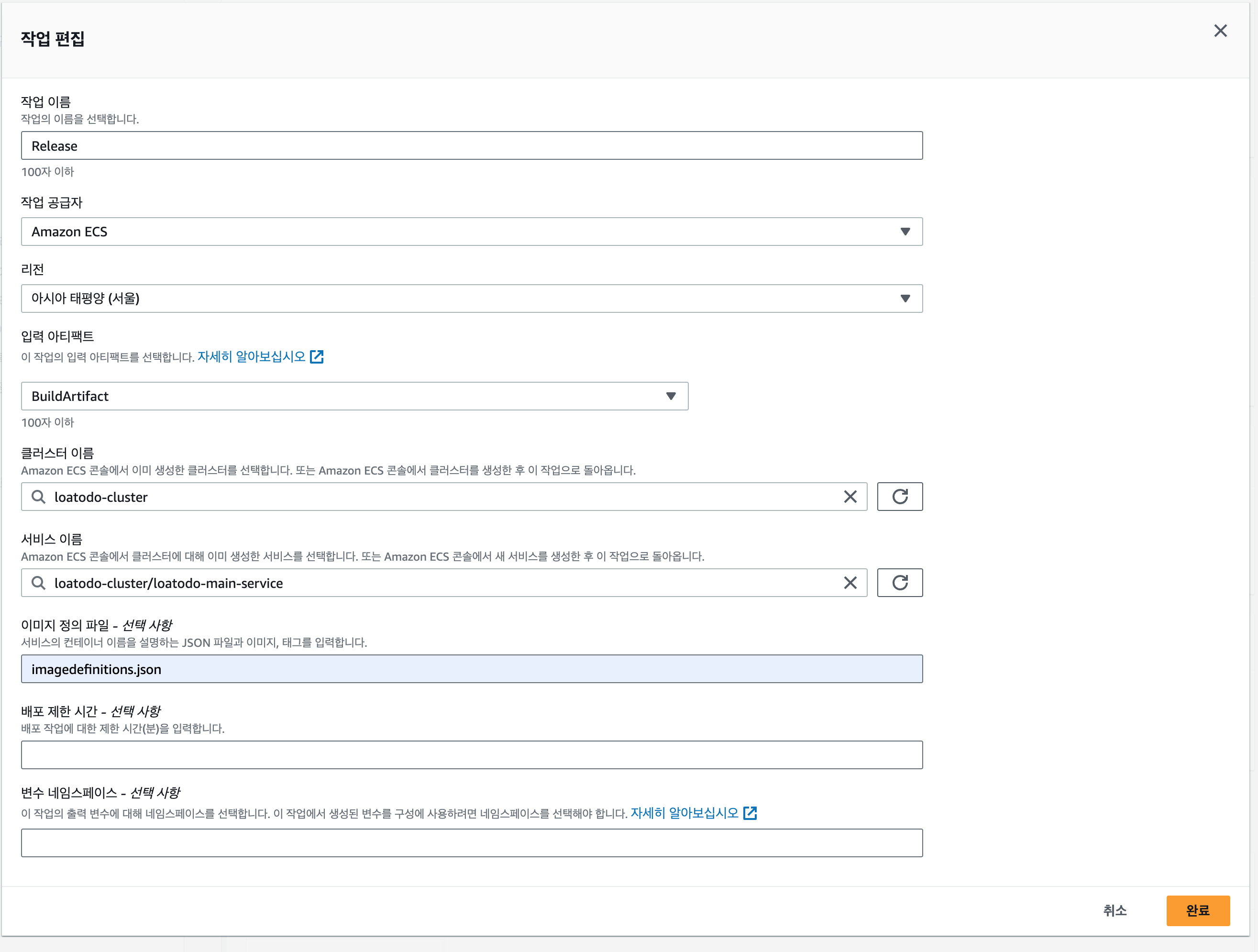Open the Amazon ECS action provider dropdown
The height and width of the screenshot is (952, 1258).
point(472,232)
